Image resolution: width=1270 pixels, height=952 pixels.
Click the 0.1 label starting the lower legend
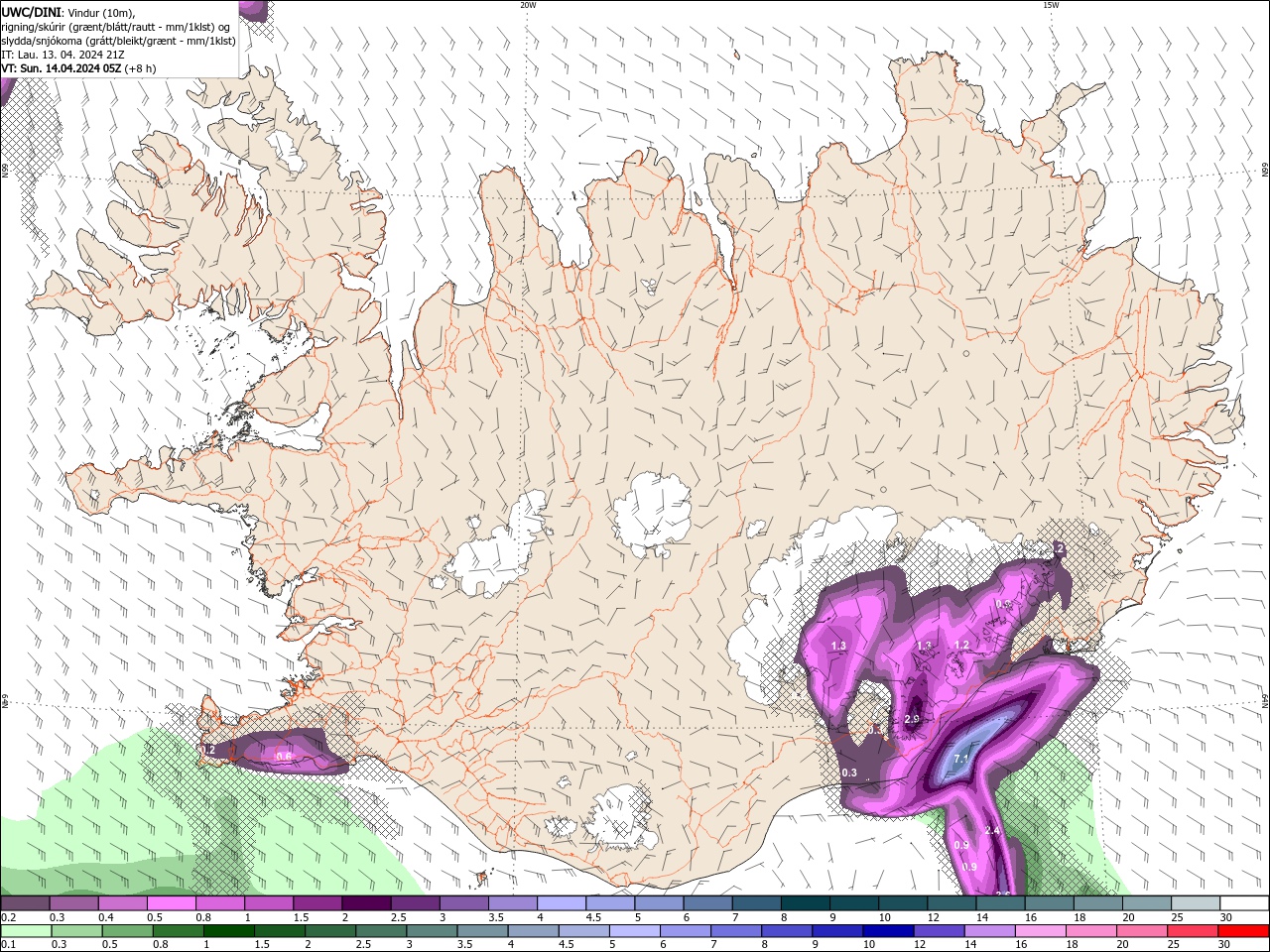tap(8, 945)
